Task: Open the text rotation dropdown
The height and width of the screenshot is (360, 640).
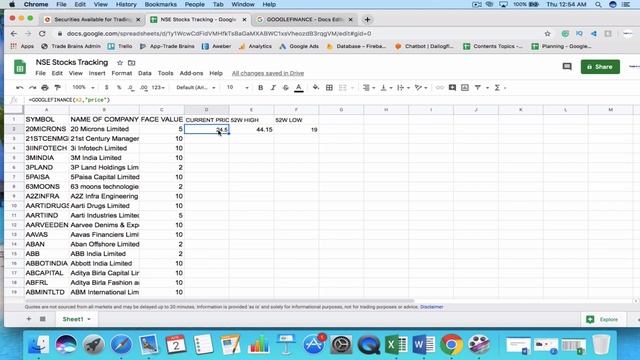Action: click(x=420, y=88)
